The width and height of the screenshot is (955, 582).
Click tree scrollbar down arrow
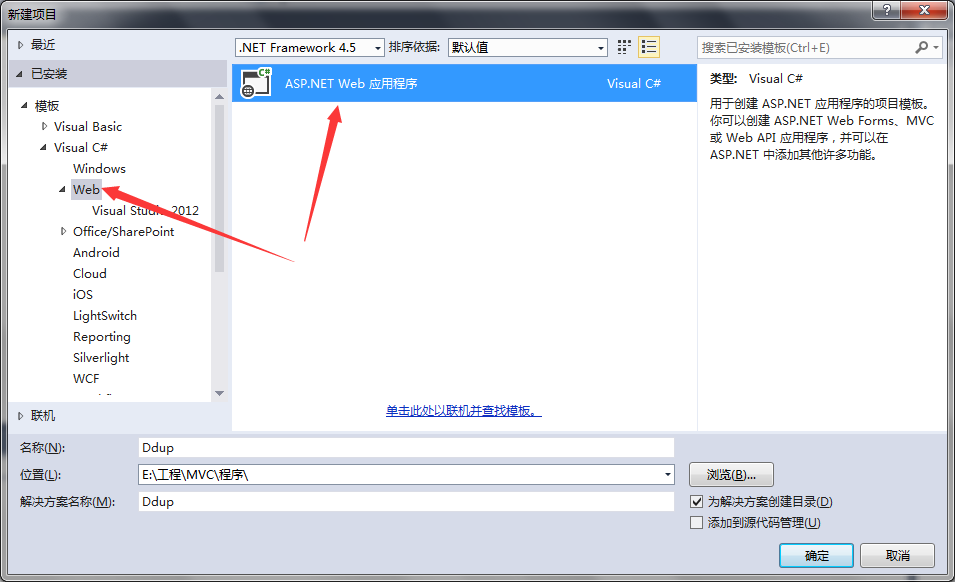click(x=219, y=393)
